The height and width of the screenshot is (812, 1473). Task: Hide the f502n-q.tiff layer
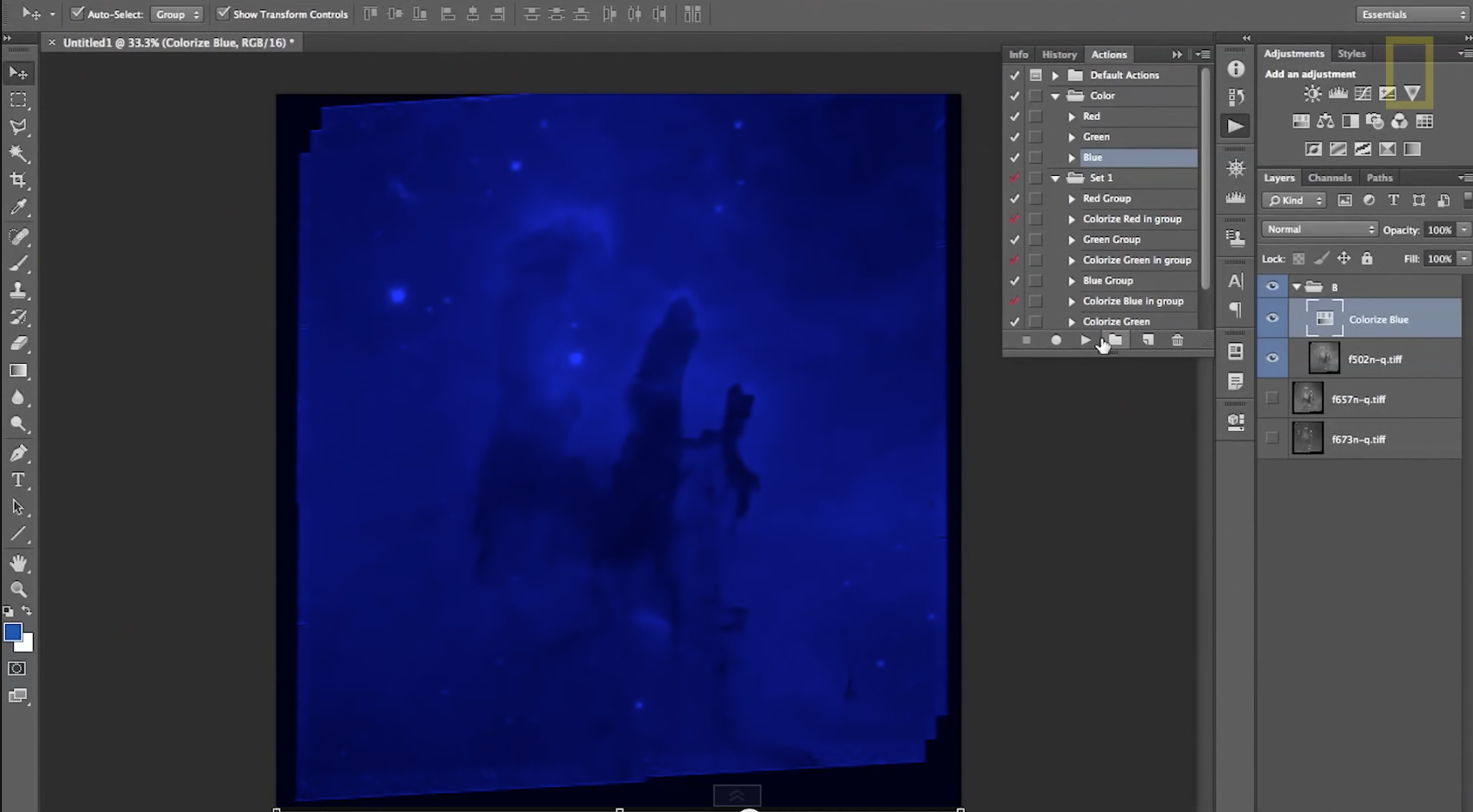click(x=1272, y=359)
